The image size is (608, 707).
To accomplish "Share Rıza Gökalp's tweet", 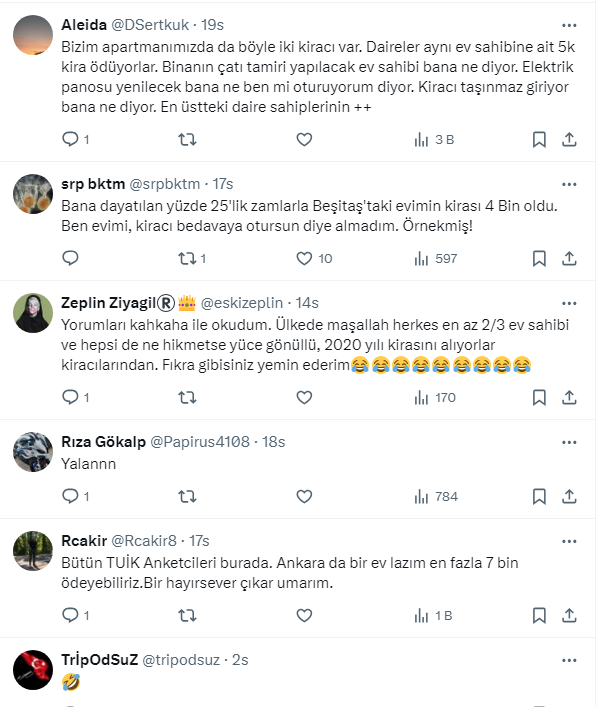I will pos(569,495).
